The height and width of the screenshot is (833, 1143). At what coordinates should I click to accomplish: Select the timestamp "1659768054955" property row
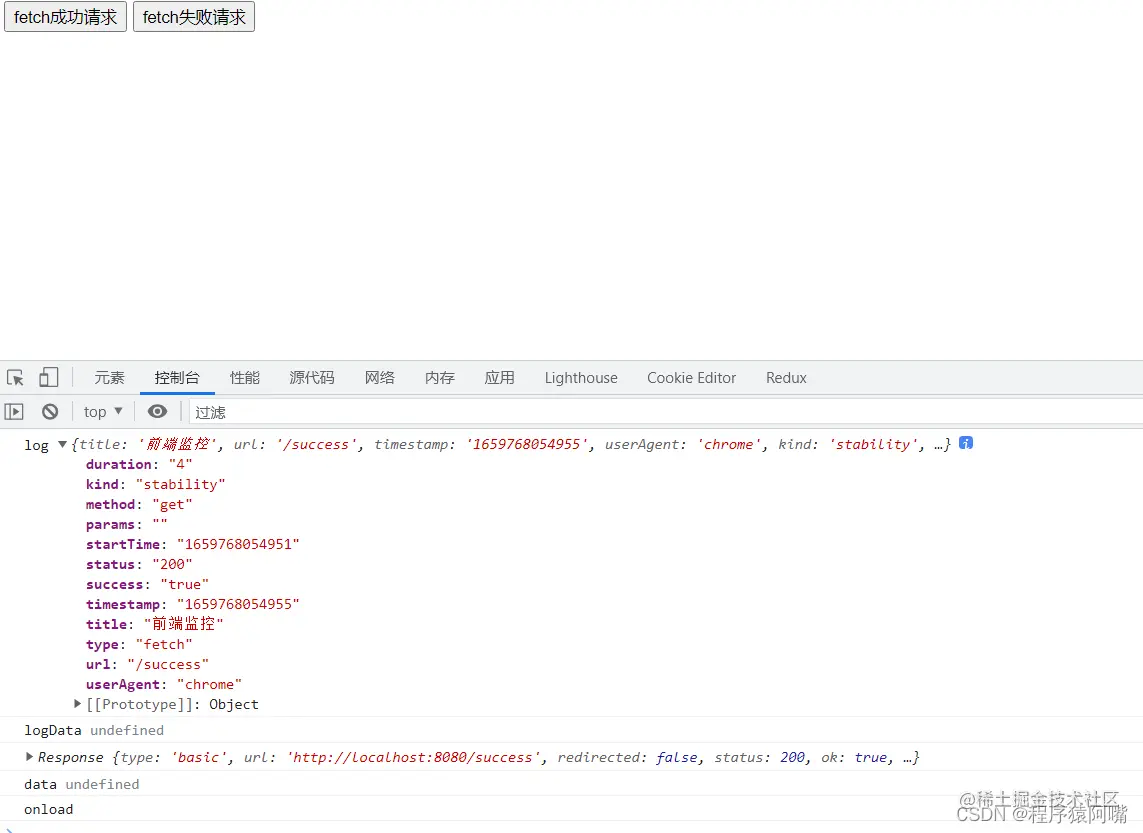click(192, 604)
